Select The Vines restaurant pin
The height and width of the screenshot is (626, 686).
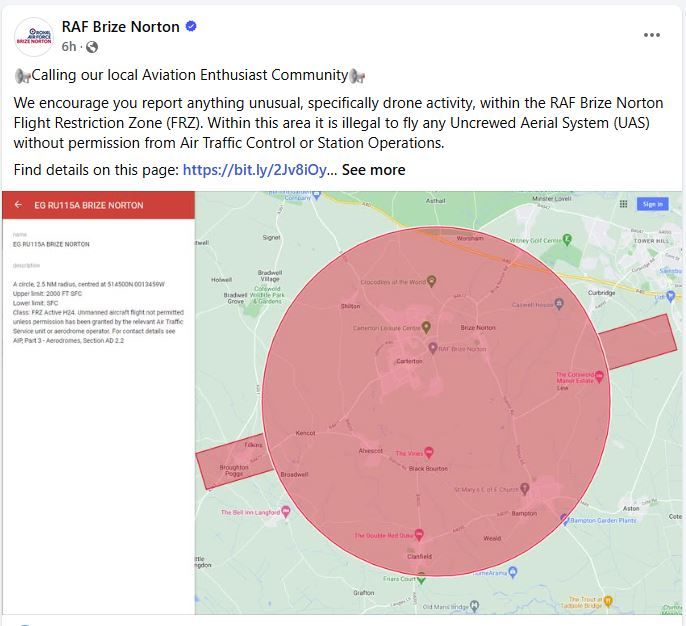(429, 453)
